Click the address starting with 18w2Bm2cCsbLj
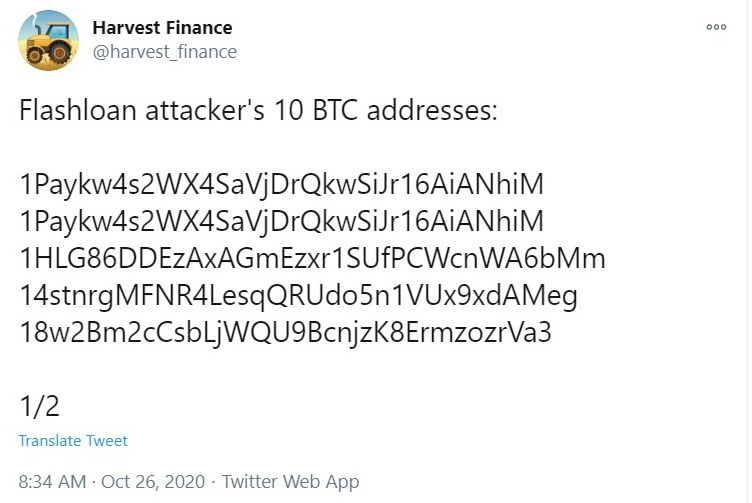752x503 pixels. 286,333
